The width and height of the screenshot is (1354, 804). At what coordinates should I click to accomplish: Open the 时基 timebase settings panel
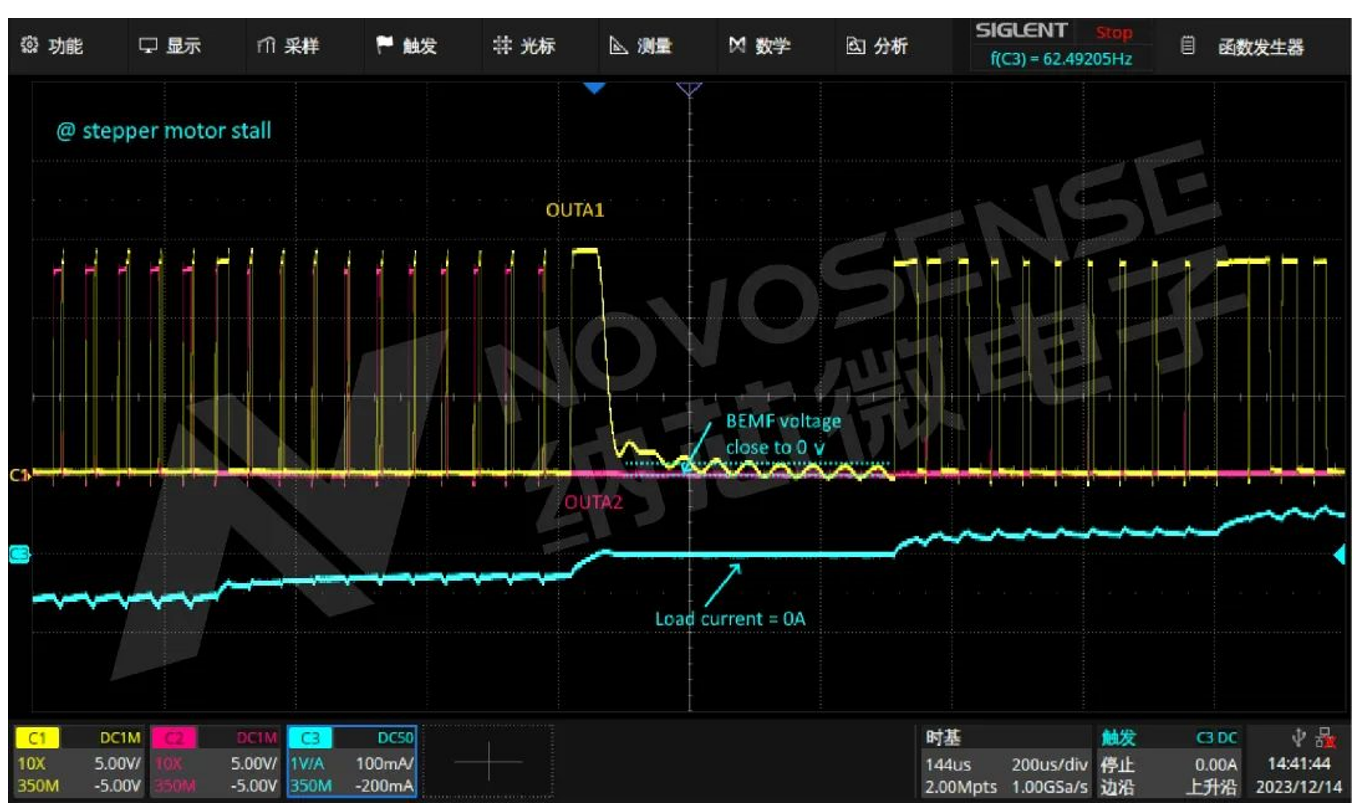click(1003, 762)
